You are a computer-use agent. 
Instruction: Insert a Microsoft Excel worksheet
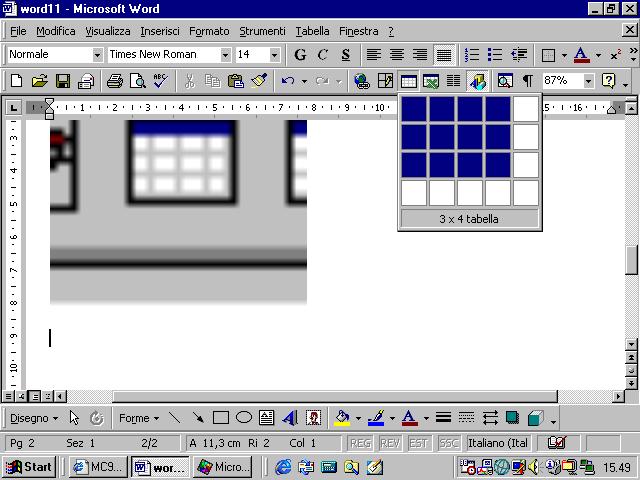tap(431, 81)
